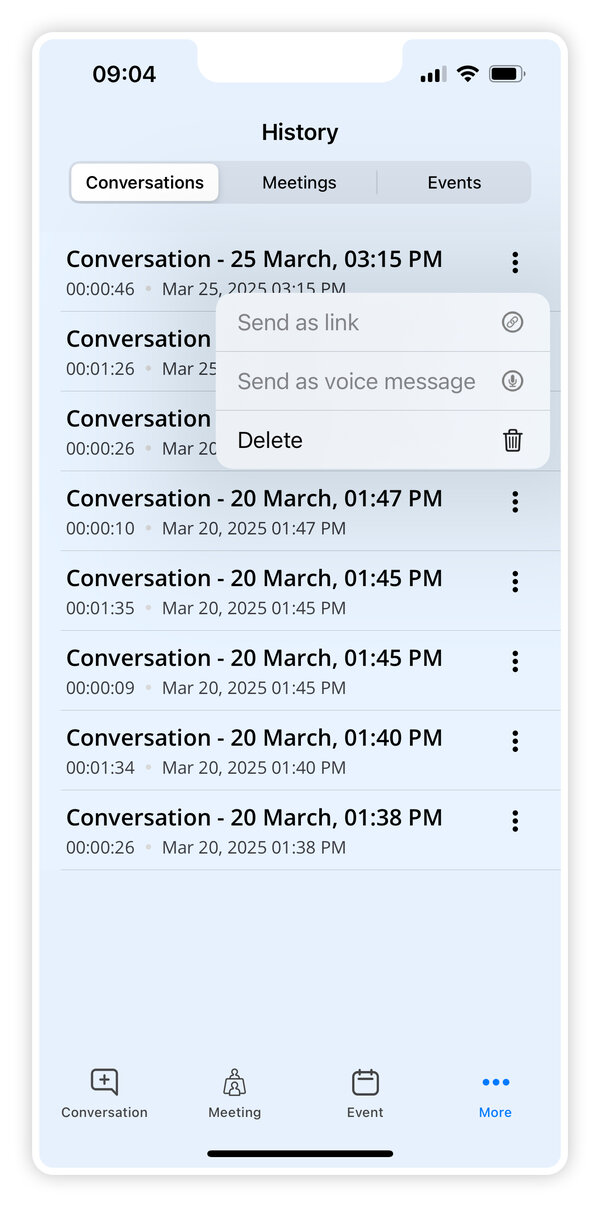Open options for 20 March 01:47 PM conversation
600x1207 pixels.
(x=515, y=502)
